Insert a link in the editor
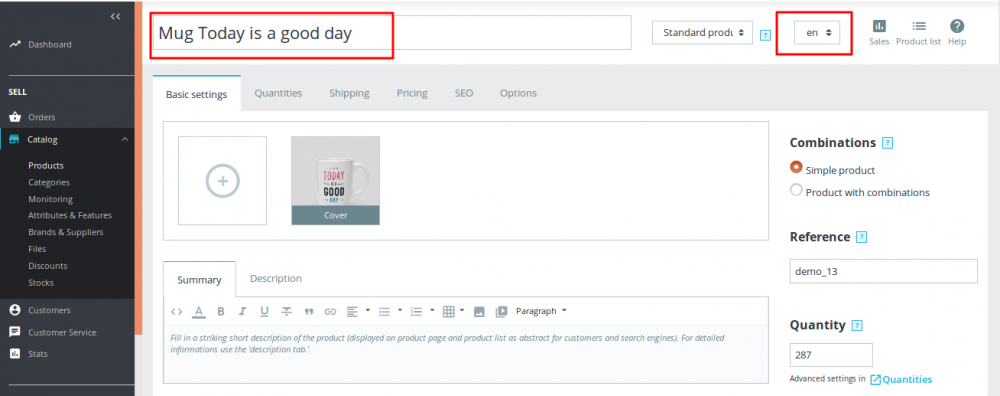 [330, 312]
